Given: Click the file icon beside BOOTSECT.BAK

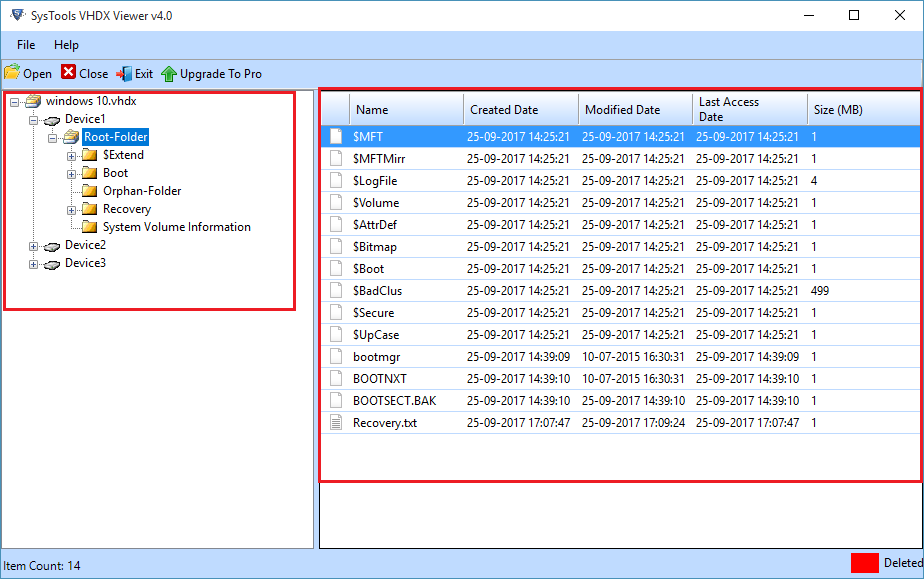Looking at the screenshot, I should (336, 400).
